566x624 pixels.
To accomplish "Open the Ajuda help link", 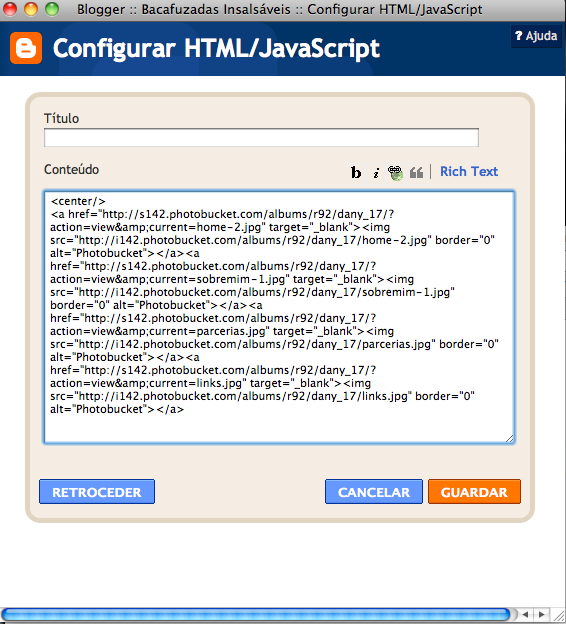I will pos(536,36).
